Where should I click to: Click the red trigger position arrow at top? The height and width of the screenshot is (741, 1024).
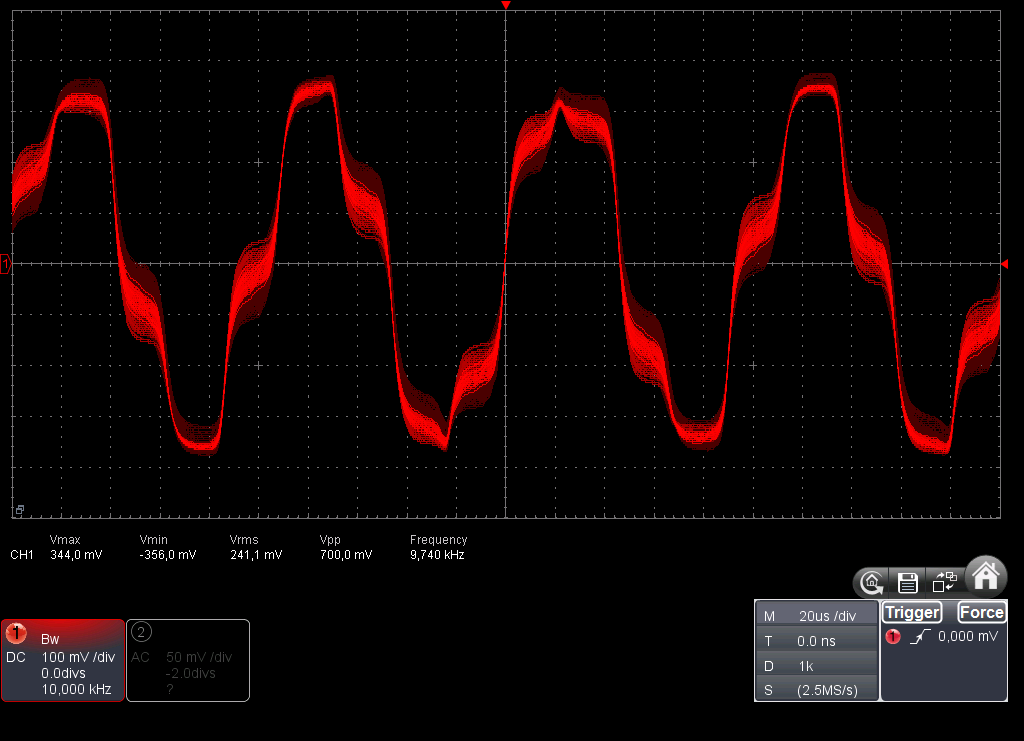[x=506, y=6]
